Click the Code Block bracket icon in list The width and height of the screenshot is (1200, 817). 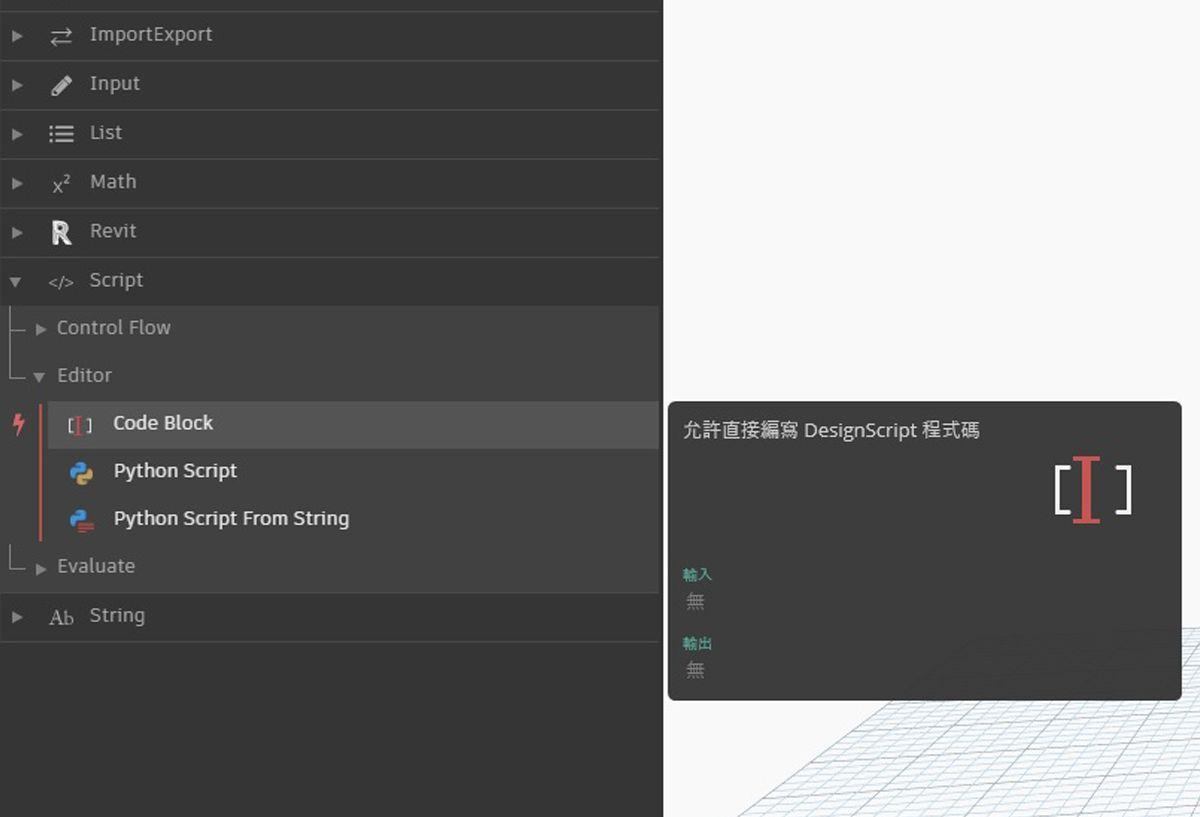tap(80, 425)
